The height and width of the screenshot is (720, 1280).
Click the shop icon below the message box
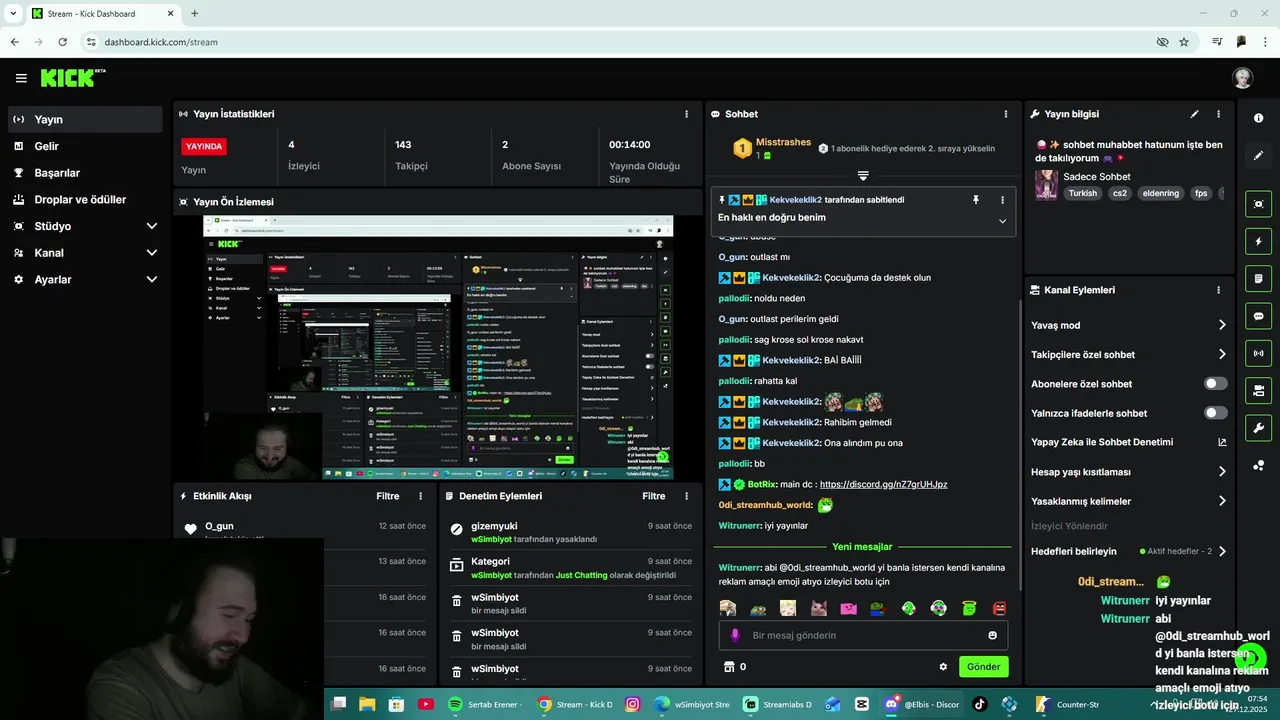[x=729, y=667]
